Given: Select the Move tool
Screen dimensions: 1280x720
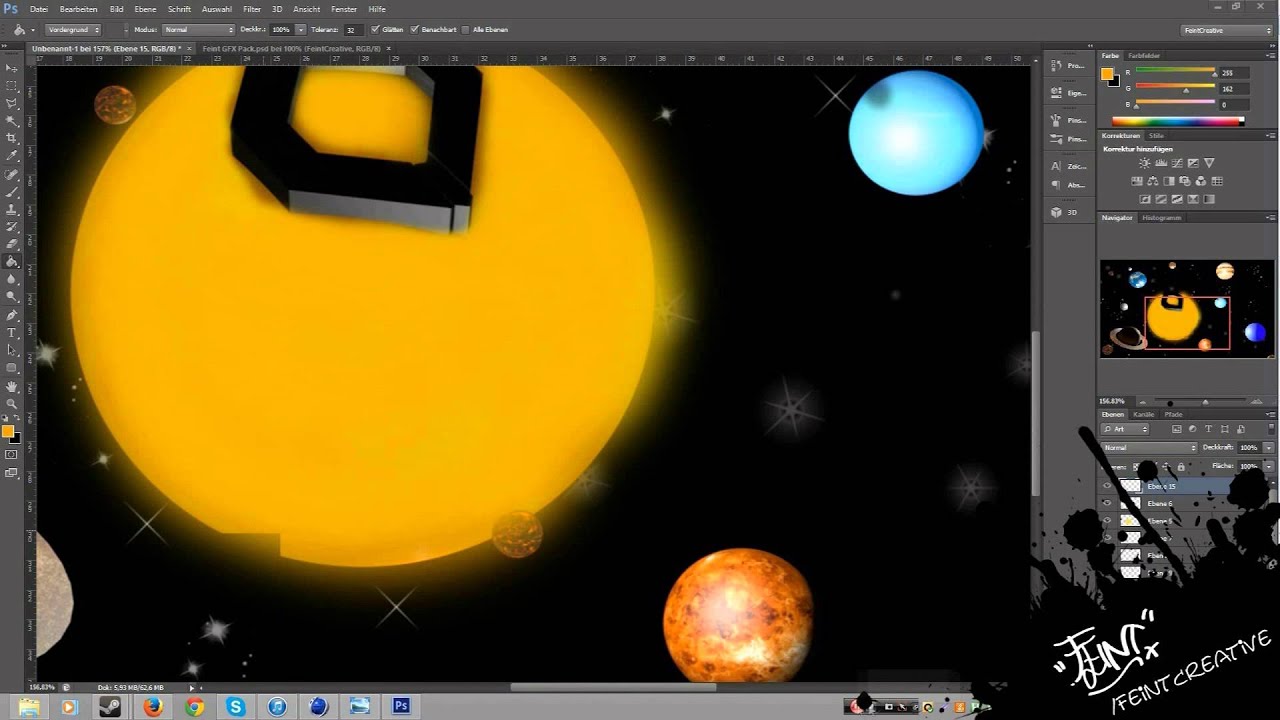Looking at the screenshot, I should pos(12,68).
